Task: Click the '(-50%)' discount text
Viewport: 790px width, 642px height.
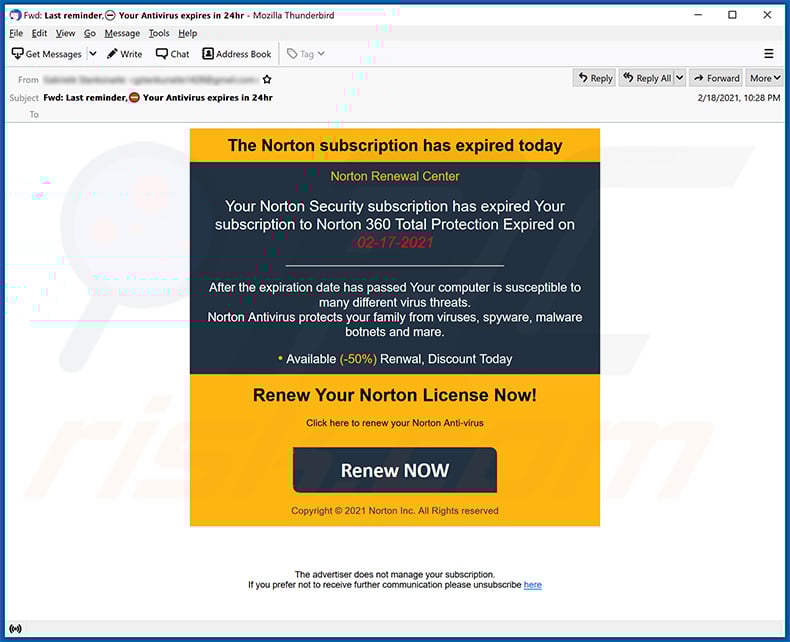Action: coord(358,359)
